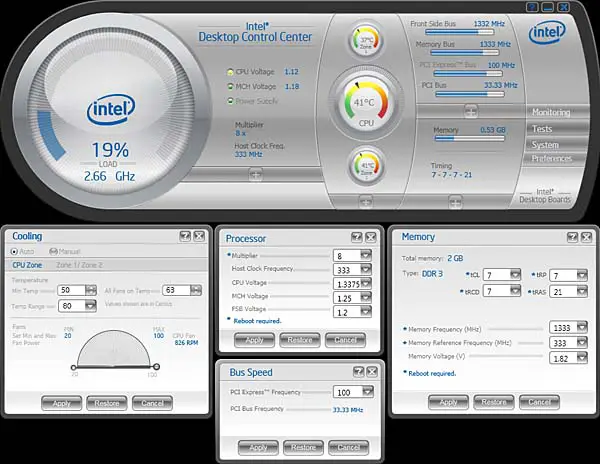Close the Memory panel

(587, 237)
